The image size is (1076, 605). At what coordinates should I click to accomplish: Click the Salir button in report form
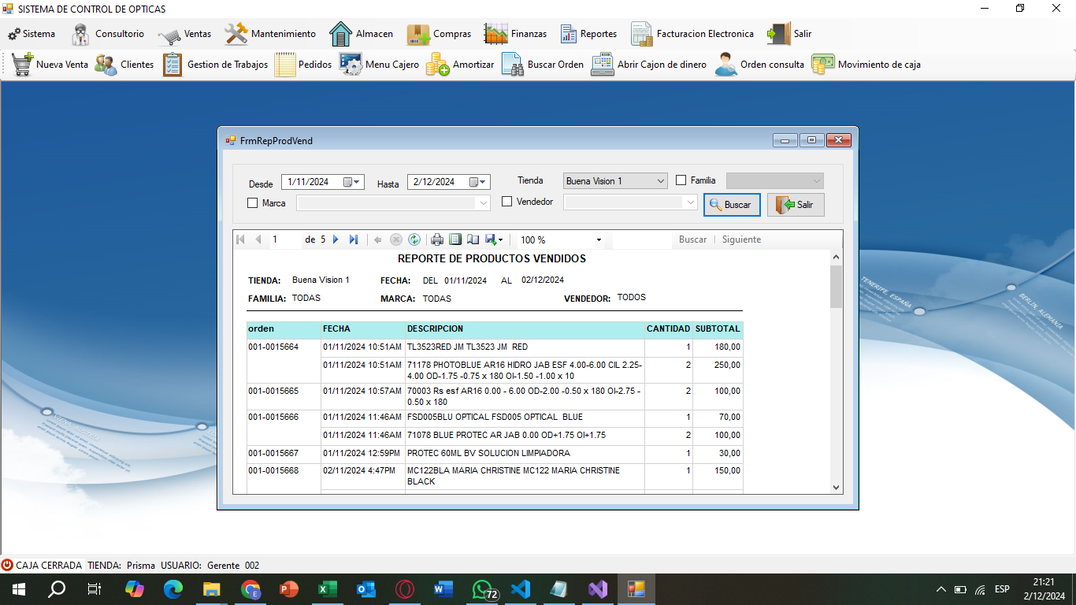pyautogui.click(x=795, y=204)
